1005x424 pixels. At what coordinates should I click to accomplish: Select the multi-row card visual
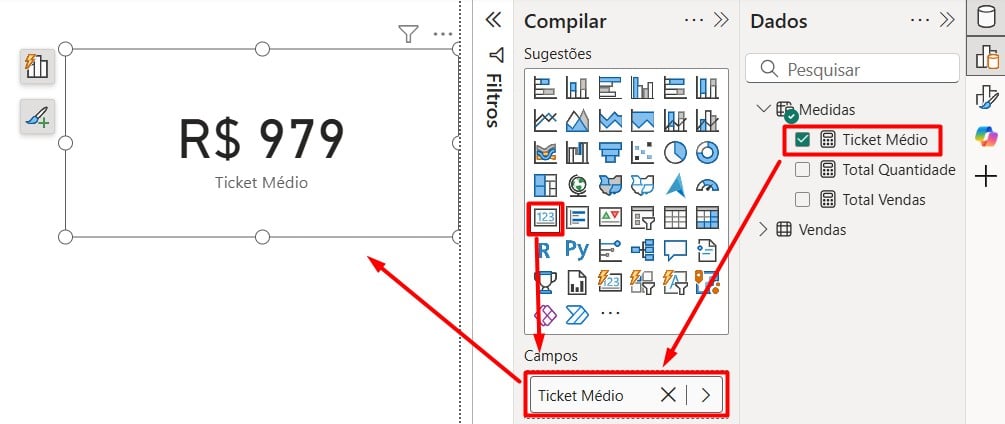pyautogui.click(x=577, y=218)
